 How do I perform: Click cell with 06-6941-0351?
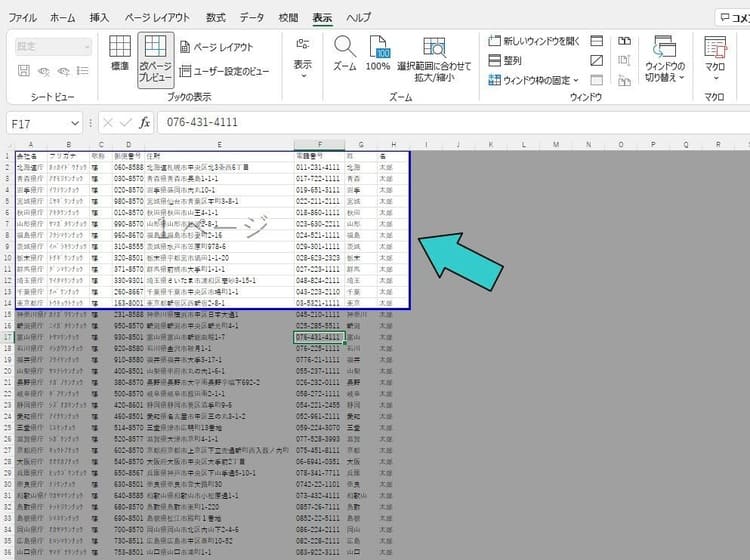click(x=320, y=461)
